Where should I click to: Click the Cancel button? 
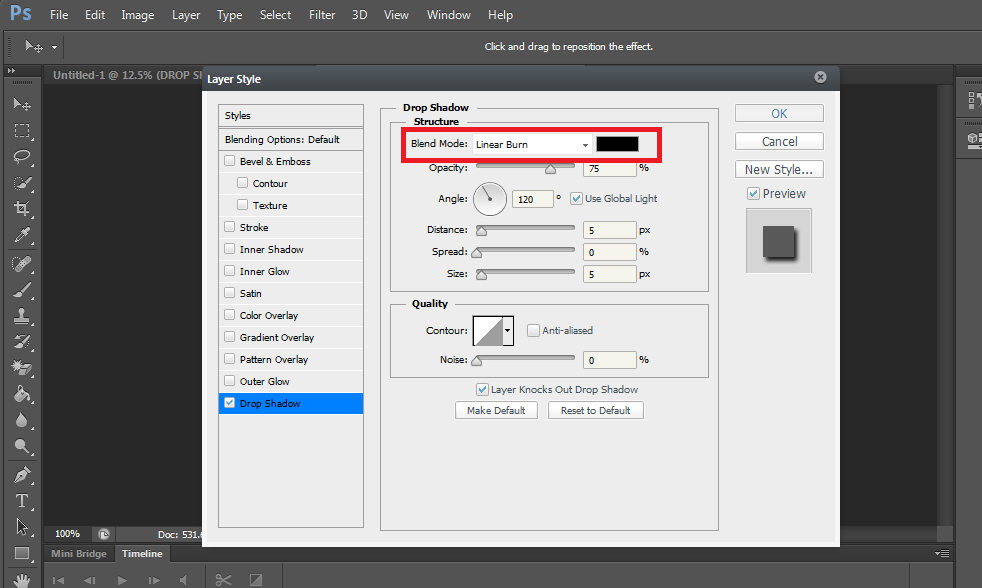click(779, 142)
